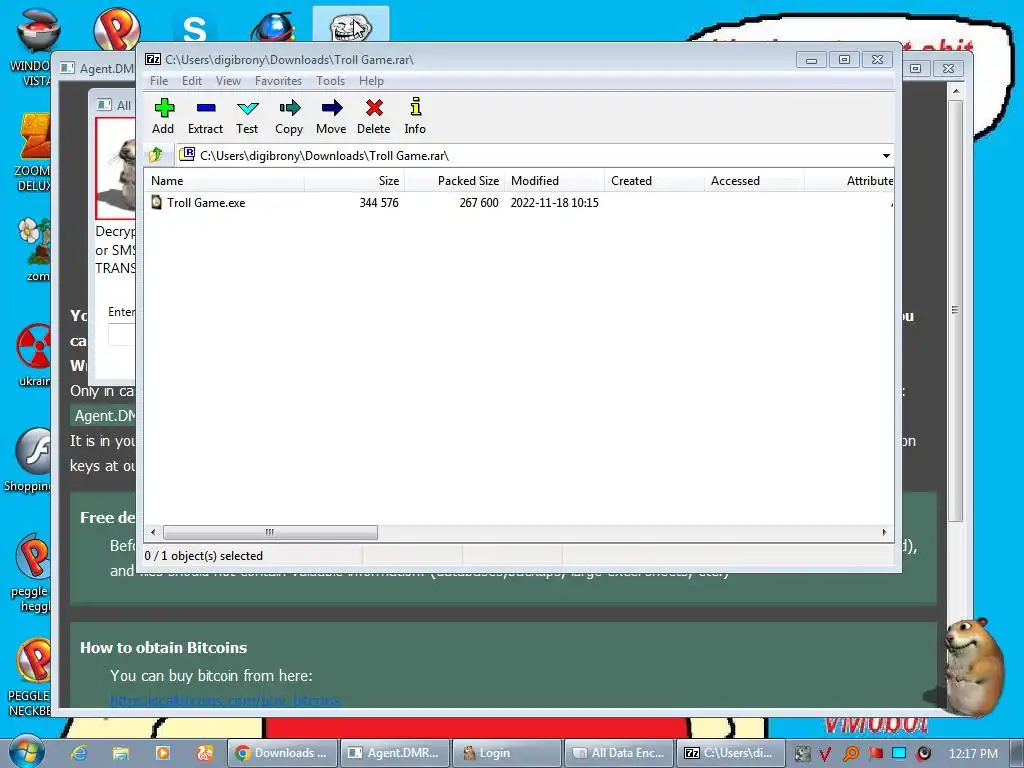Viewport: 1024px width, 768px height.
Task: Switch to the Login taskbar button
Action: point(506,753)
